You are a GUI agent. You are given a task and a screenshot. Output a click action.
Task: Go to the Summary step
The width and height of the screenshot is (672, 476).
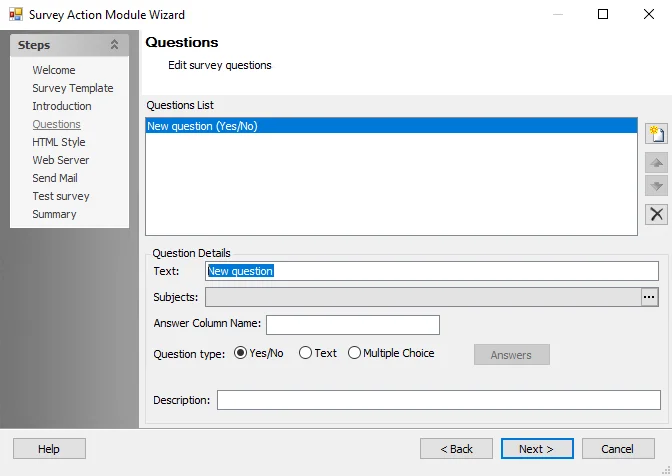pyautogui.click(x=54, y=214)
